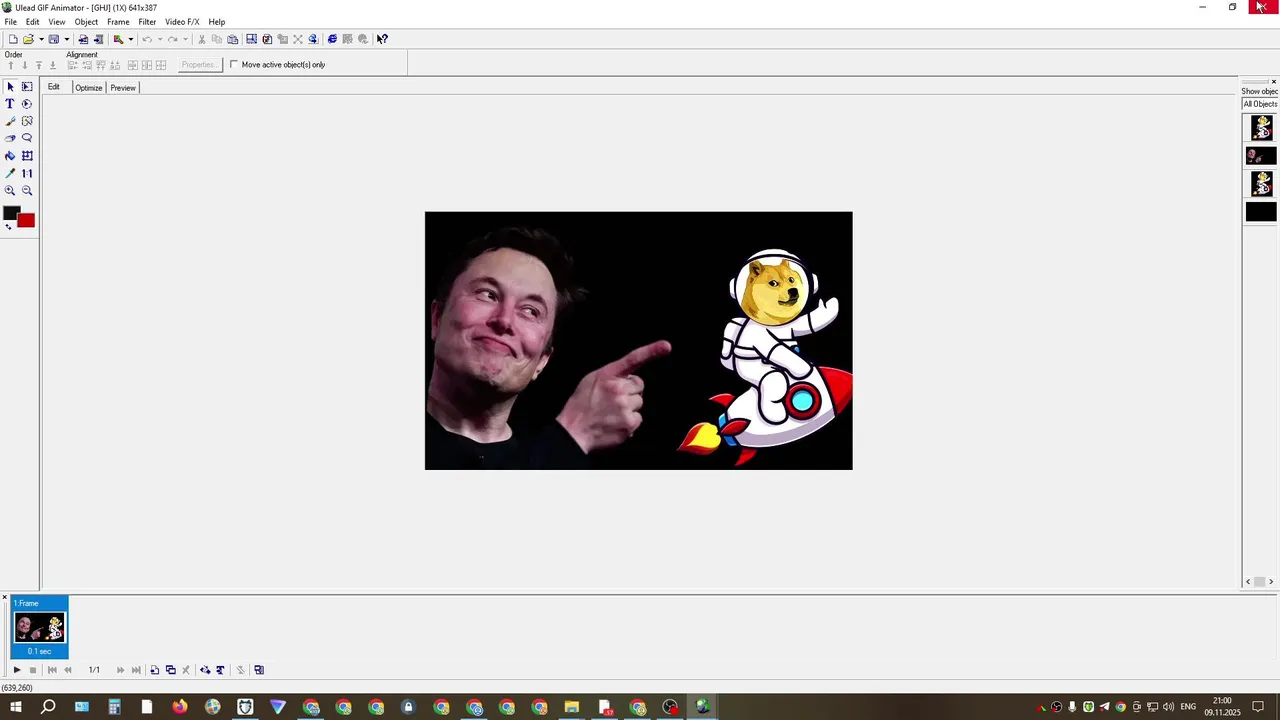The image size is (1280, 720).
Task: Open the notification center icon
Action: tap(1259, 707)
